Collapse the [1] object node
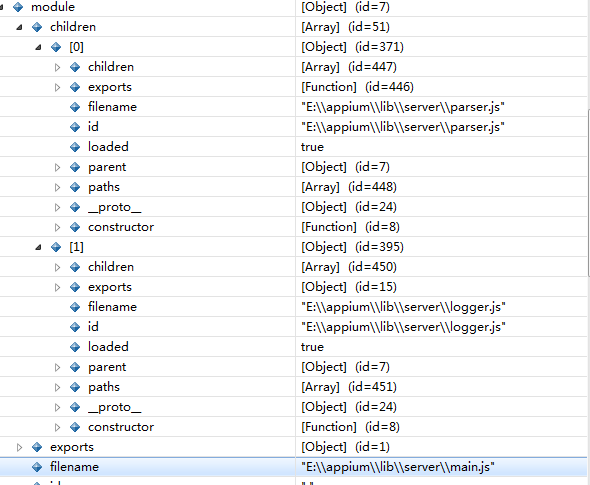 click(38, 247)
